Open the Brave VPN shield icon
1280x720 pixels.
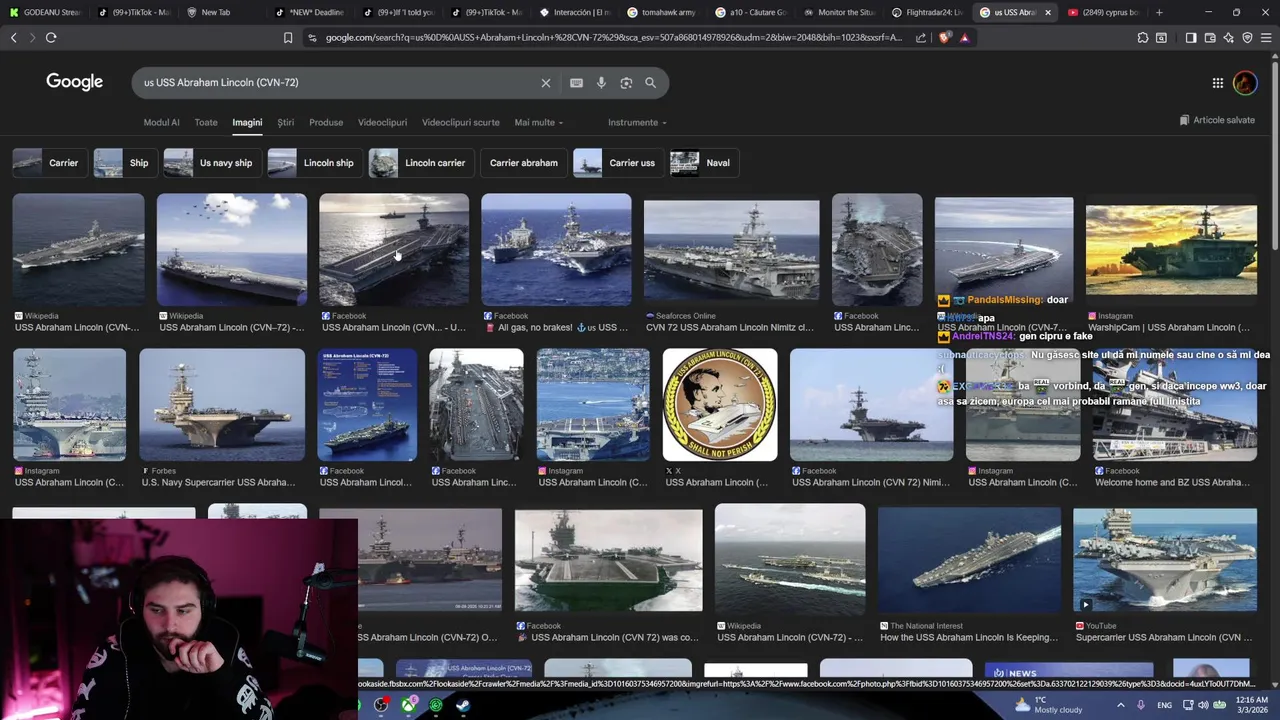point(1247,38)
